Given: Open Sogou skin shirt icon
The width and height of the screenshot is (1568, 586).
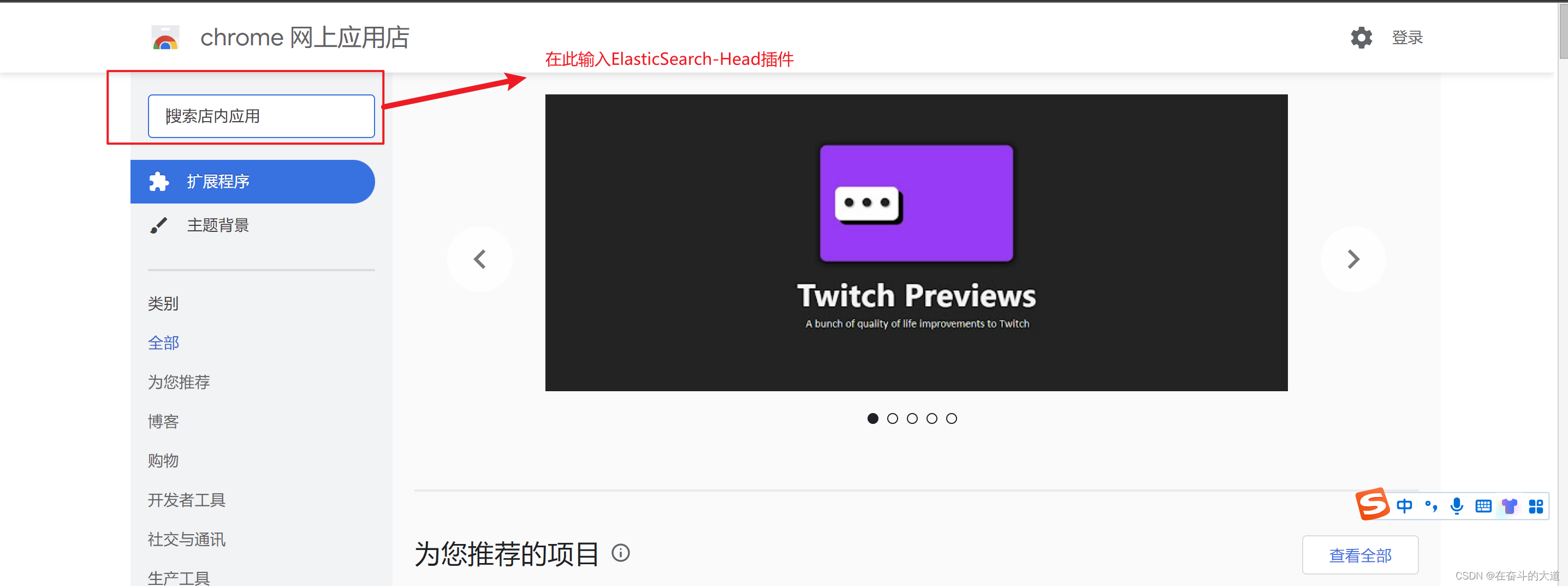Looking at the screenshot, I should coord(1509,506).
